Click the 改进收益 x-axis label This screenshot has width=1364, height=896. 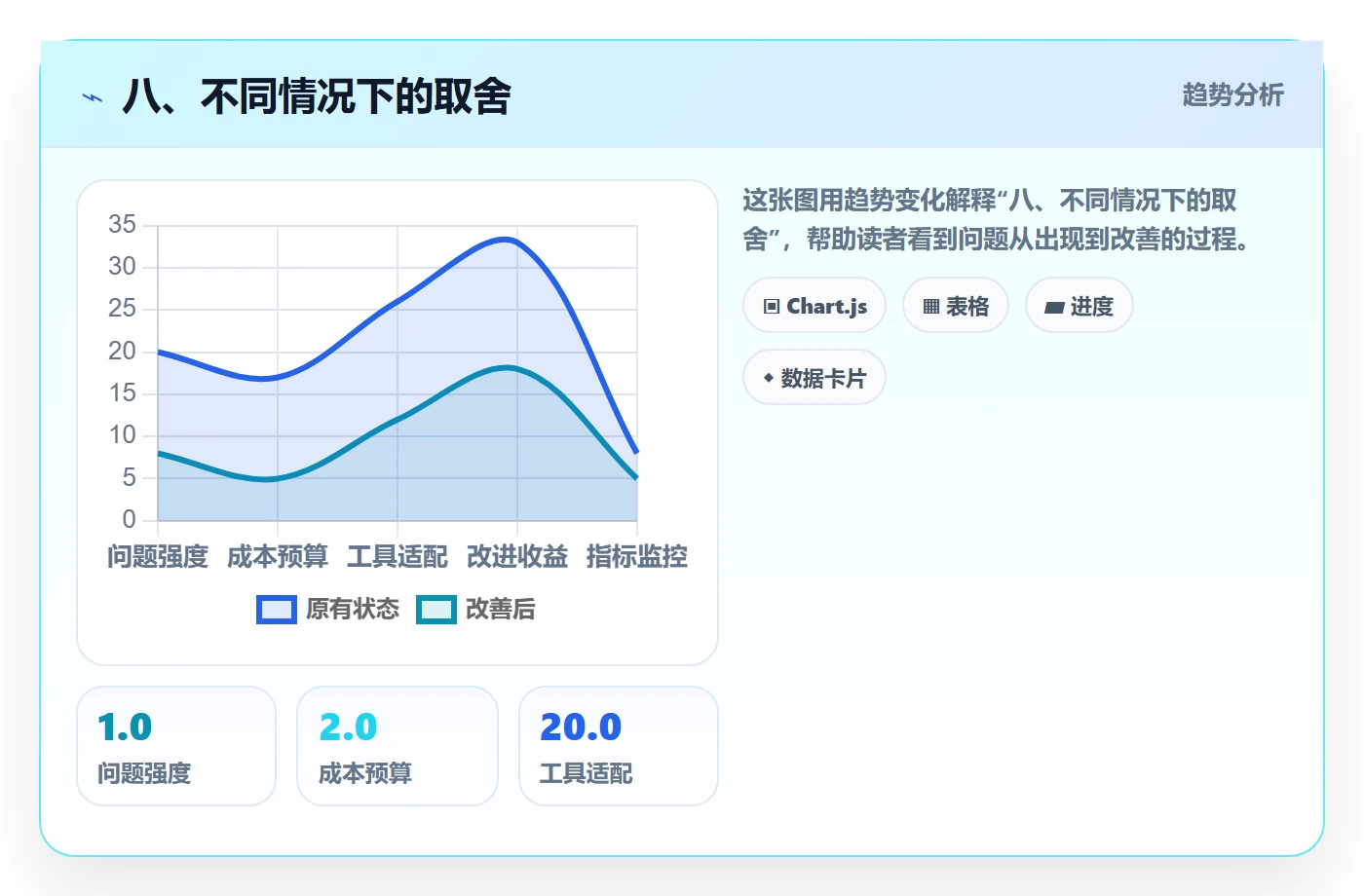(517, 557)
